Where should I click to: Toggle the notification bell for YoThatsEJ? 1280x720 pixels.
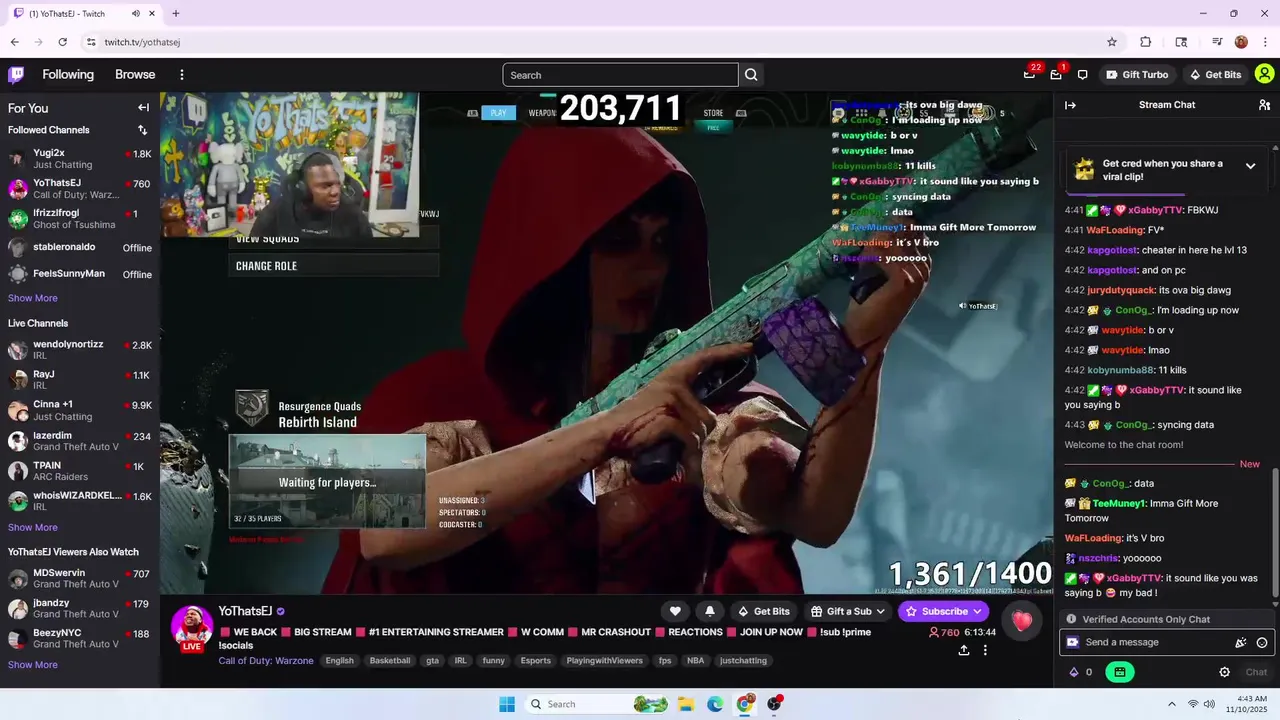(x=710, y=611)
